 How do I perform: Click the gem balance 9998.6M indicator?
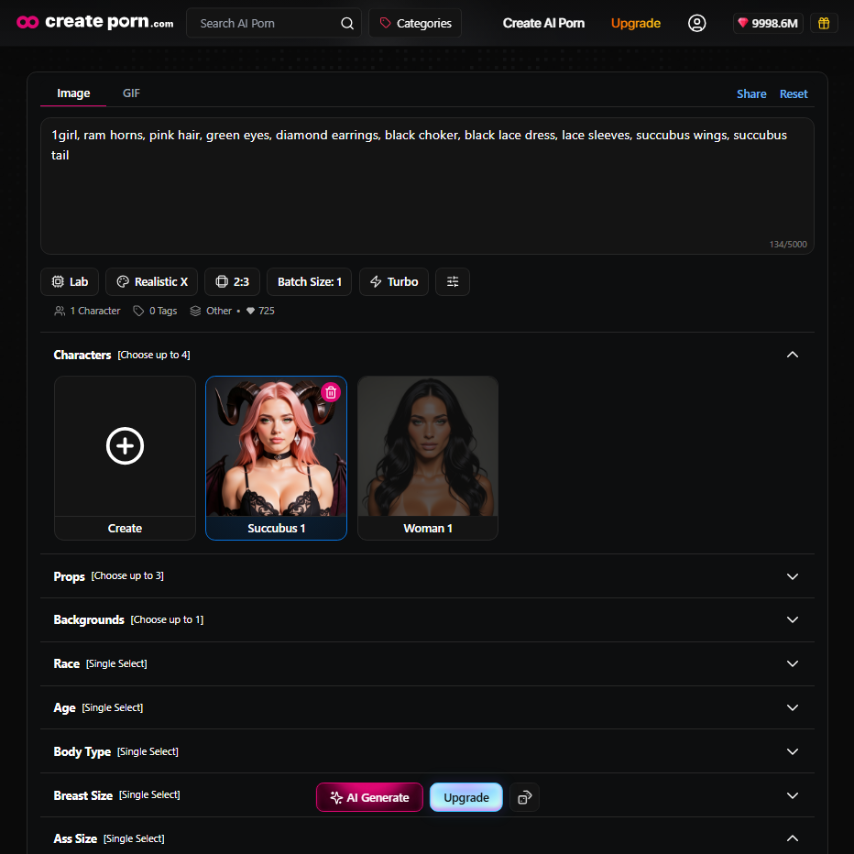click(x=768, y=23)
